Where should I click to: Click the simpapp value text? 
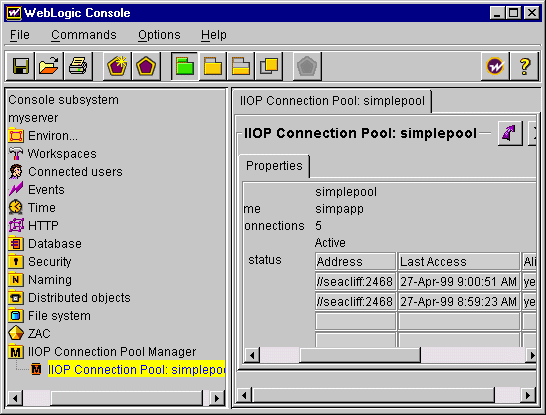pyautogui.click(x=340, y=209)
